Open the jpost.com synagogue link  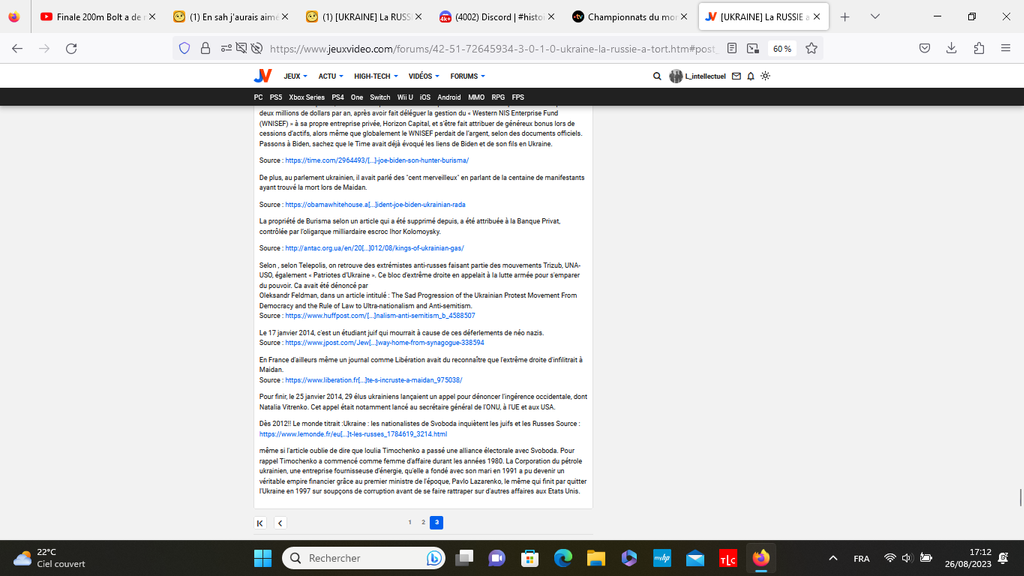(x=385, y=342)
